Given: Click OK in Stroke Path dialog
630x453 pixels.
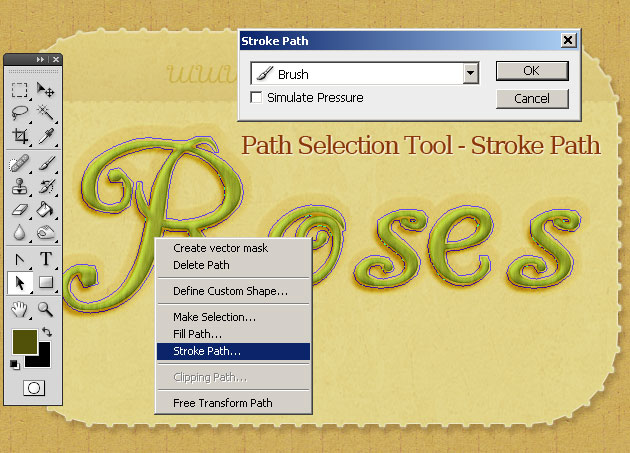Looking at the screenshot, I should (x=531, y=71).
